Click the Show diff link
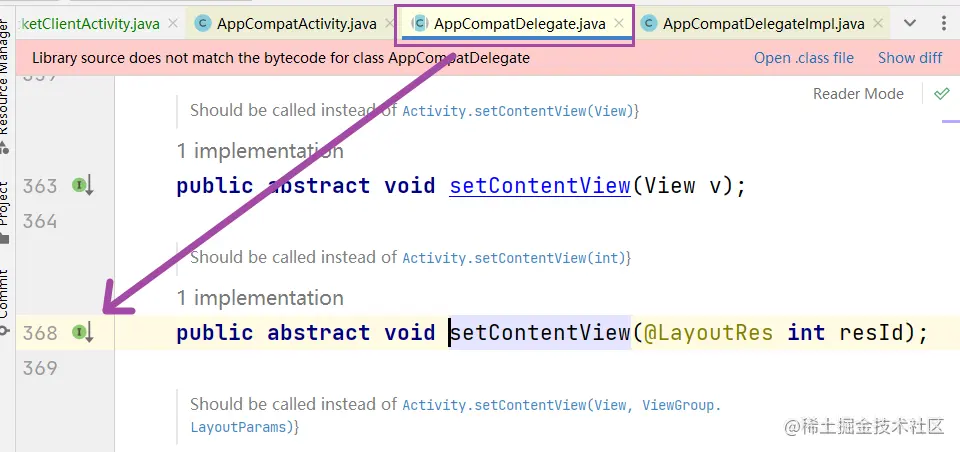The image size is (960, 452). click(x=910, y=58)
